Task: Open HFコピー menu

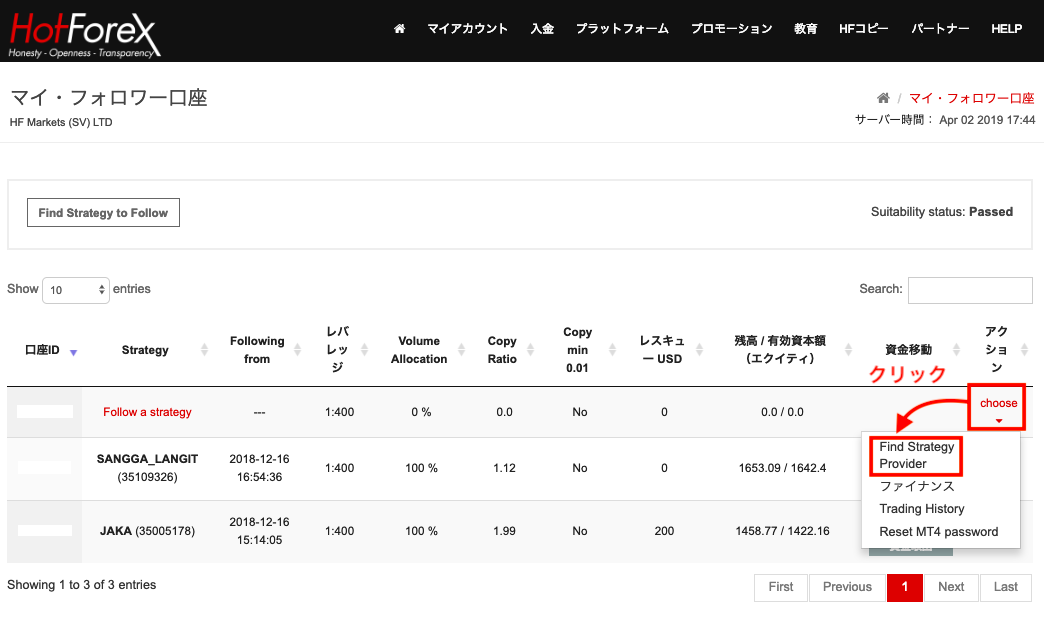Action: 864,29
